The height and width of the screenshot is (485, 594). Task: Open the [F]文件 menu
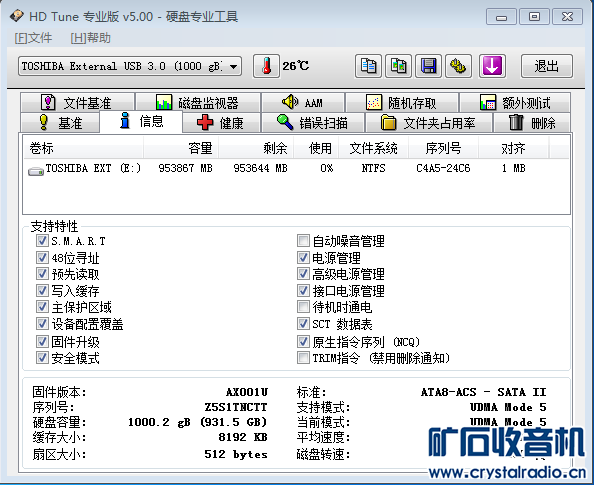click(33, 38)
